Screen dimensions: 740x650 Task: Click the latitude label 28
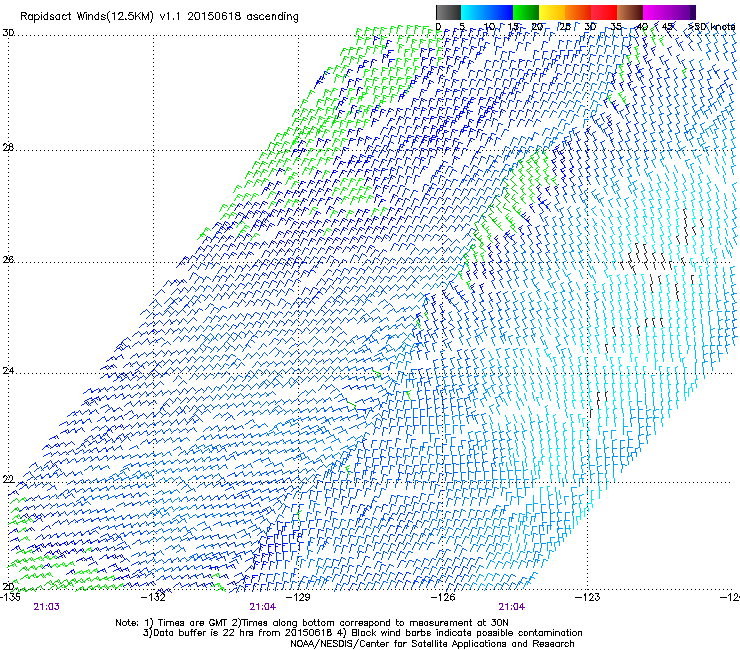click(x=8, y=148)
